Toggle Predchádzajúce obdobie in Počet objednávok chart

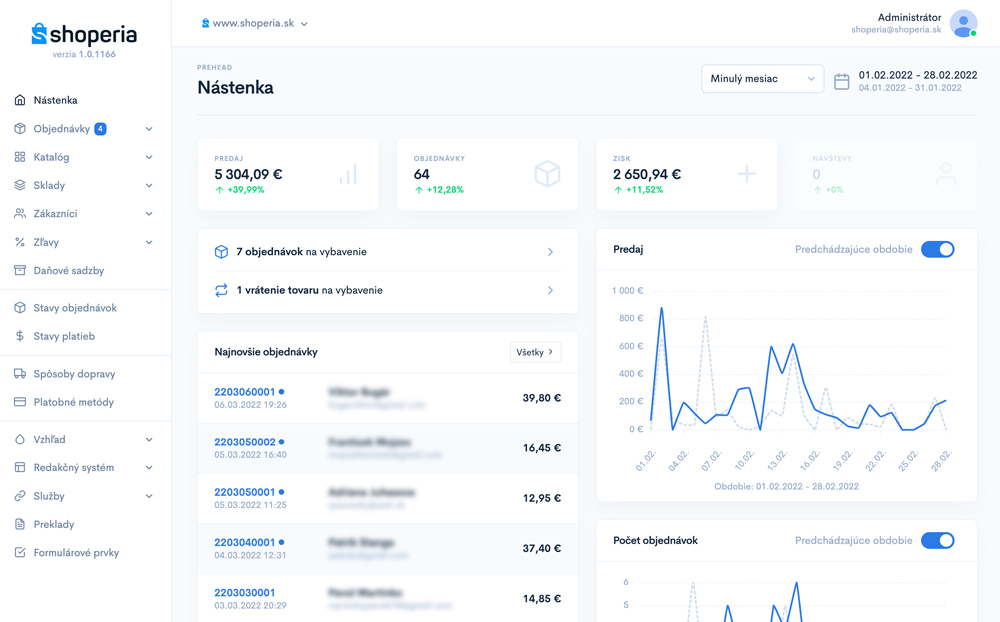coord(937,540)
